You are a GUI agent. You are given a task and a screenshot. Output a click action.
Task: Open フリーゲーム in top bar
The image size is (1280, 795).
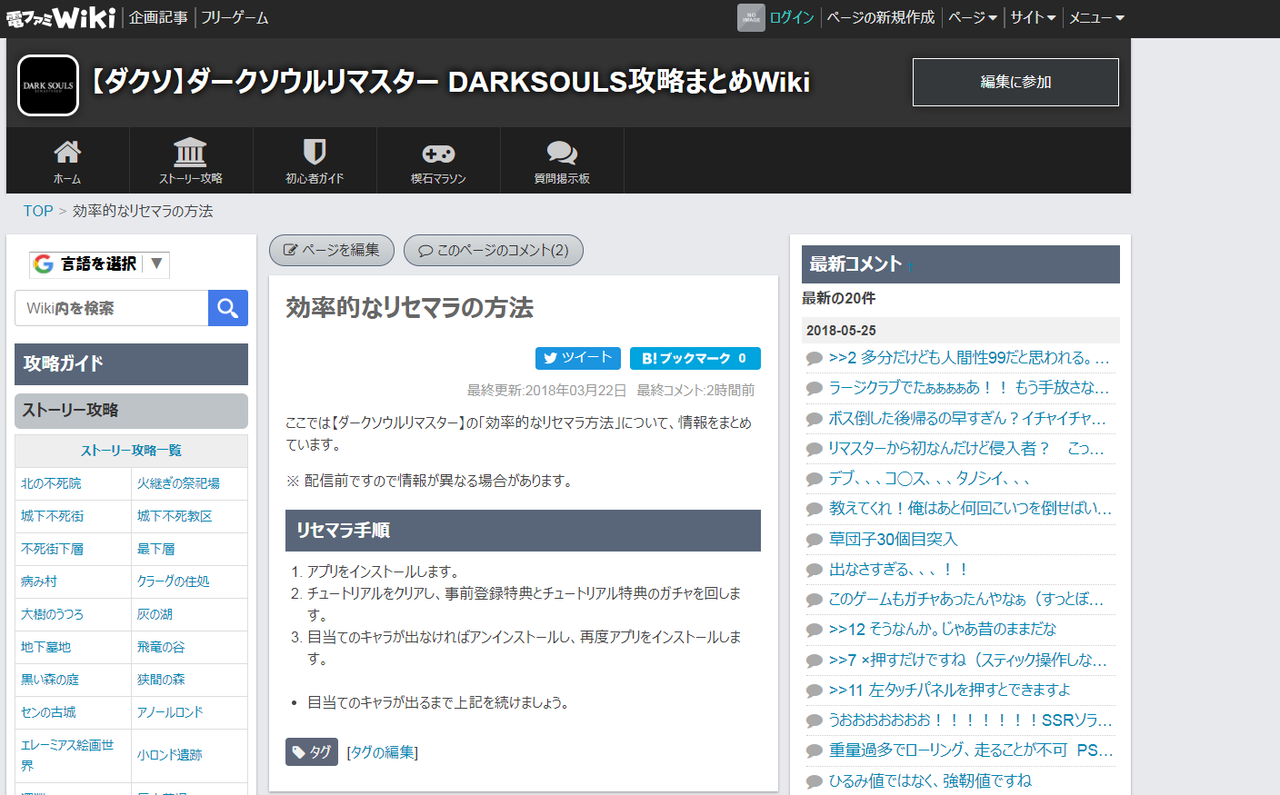(235, 17)
